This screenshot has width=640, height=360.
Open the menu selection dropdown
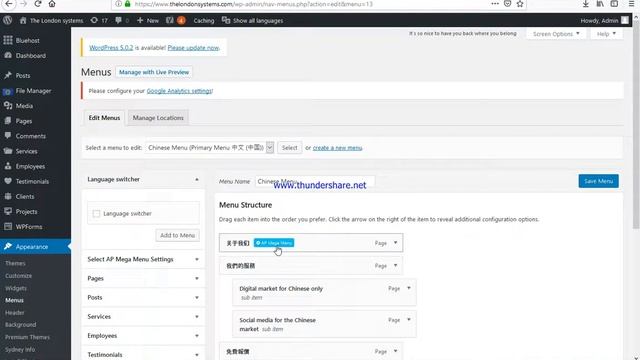click(x=209, y=148)
